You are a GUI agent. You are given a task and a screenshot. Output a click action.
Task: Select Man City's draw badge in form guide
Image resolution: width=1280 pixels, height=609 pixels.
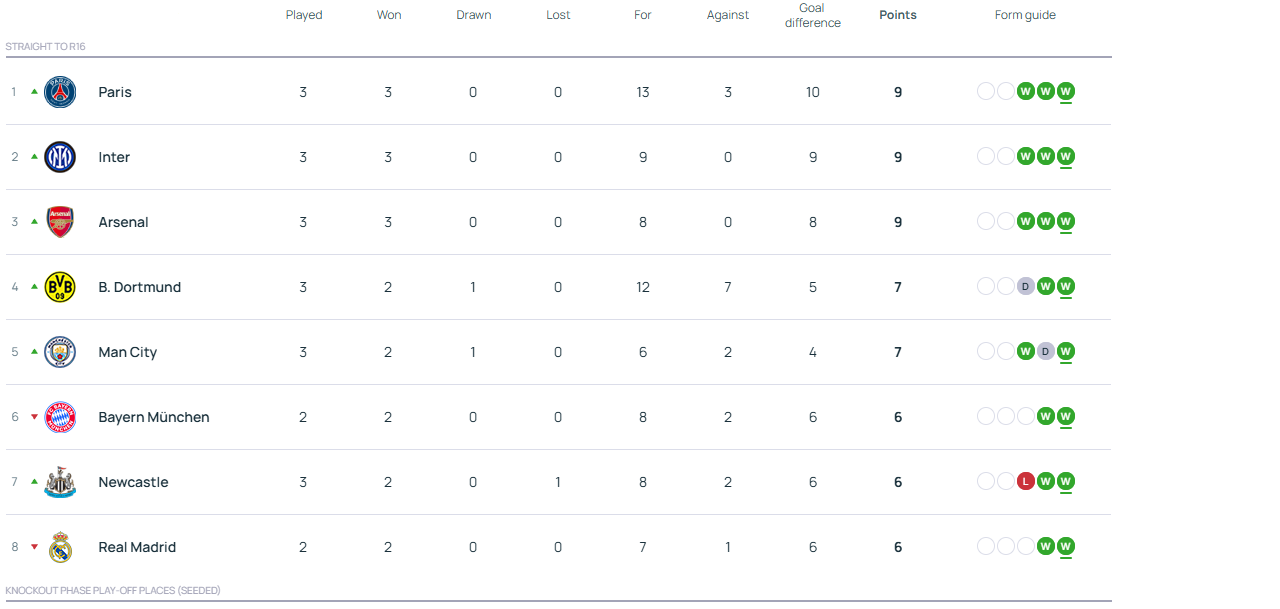point(1045,352)
